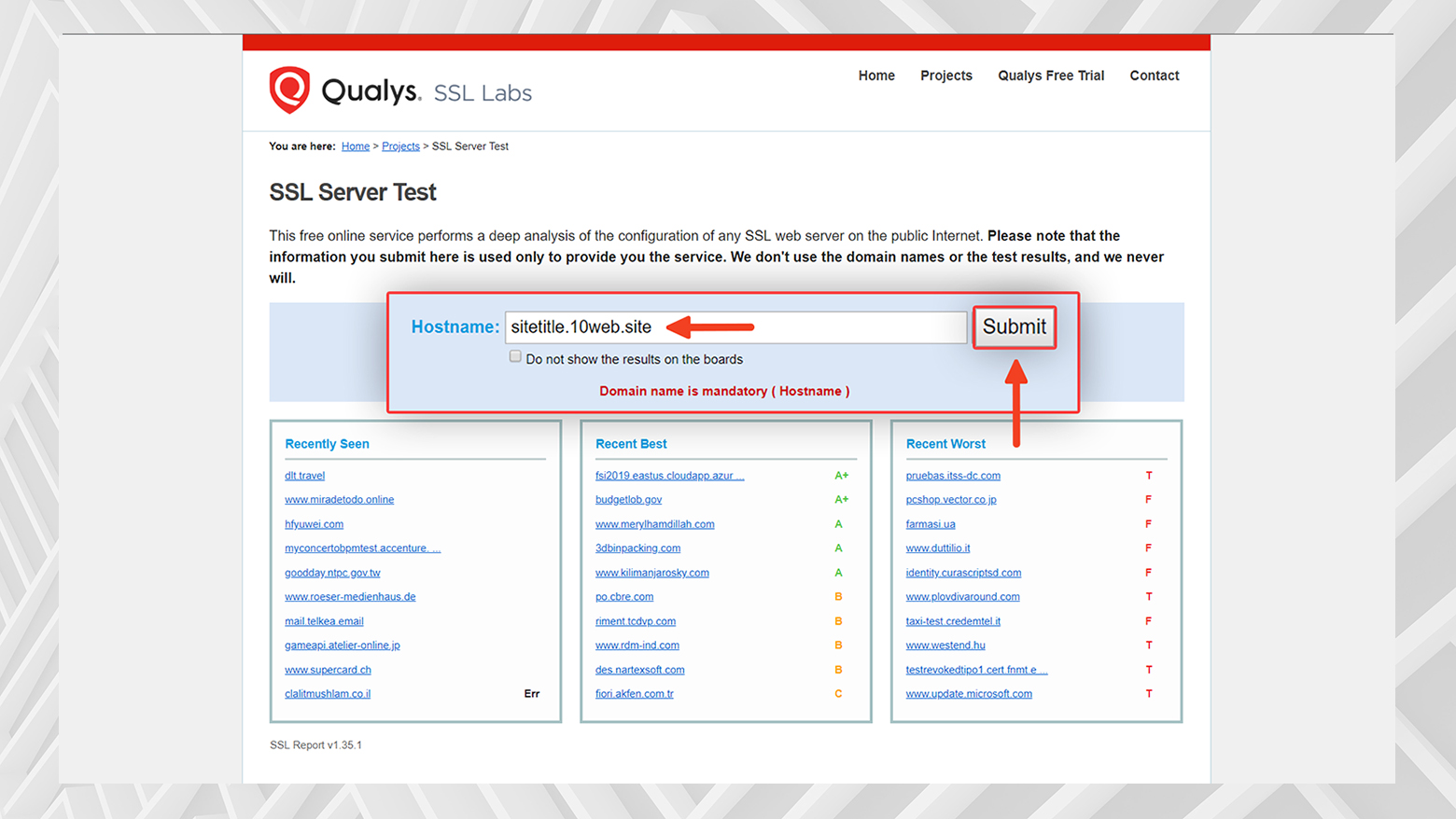The image size is (1456, 819).
Task: Open the www.supercard.ch report
Action: point(328,669)
